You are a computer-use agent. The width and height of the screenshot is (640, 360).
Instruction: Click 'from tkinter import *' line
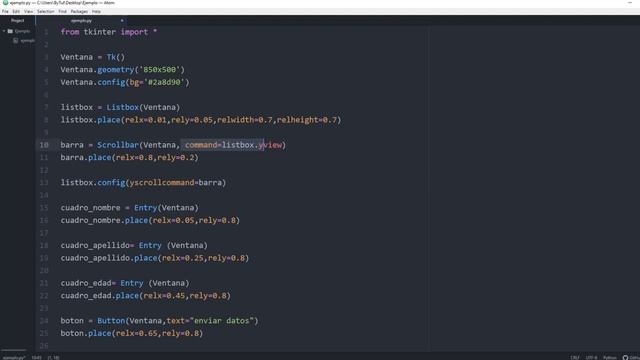(109, 32)
